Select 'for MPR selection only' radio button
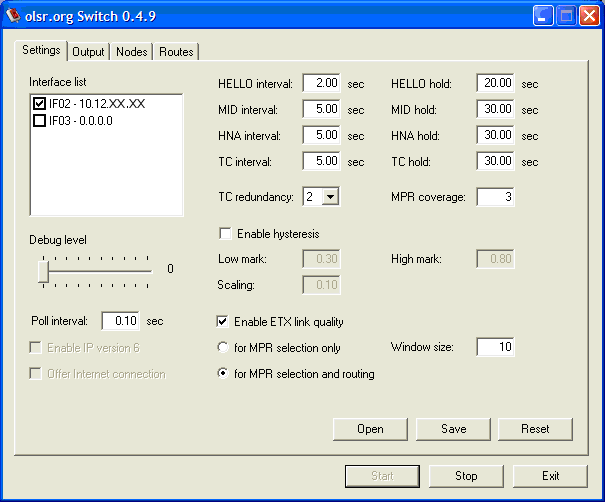The image size is (605, 502). [225, 348]
